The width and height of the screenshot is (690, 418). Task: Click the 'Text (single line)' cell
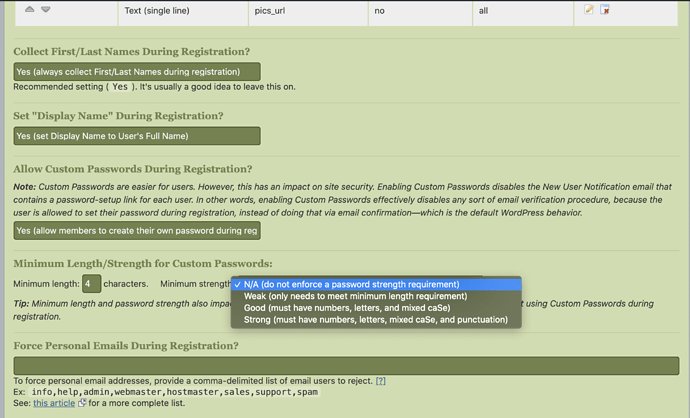183,13
